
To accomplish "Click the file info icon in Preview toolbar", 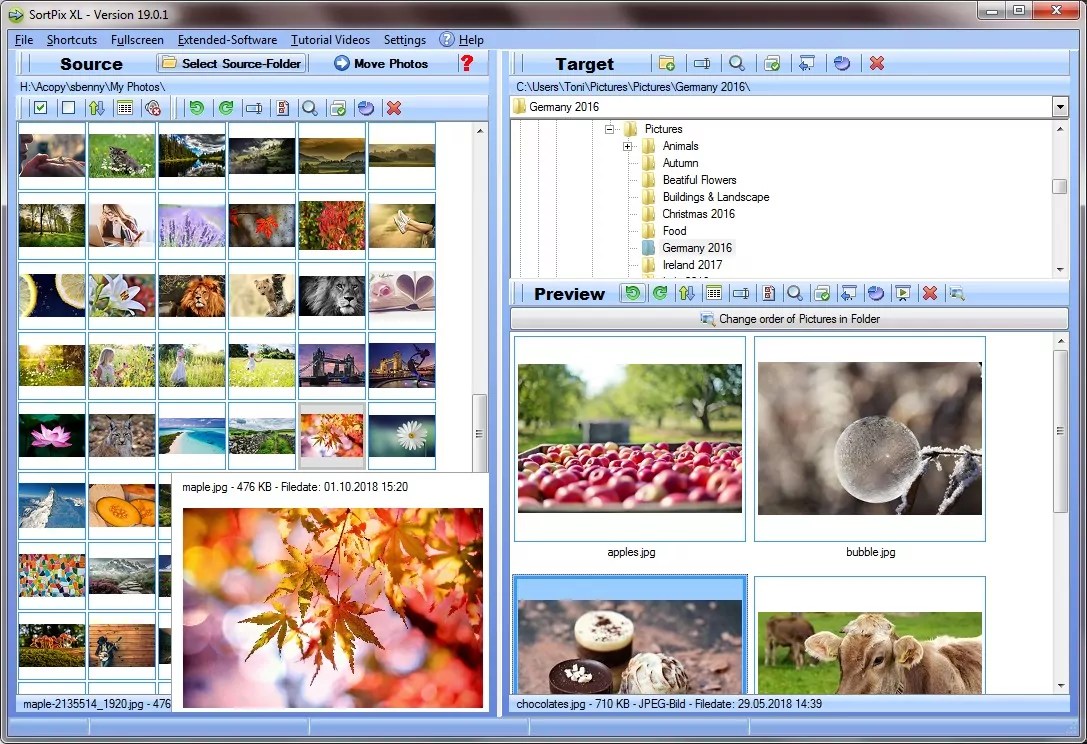I will tap(770, 292).
